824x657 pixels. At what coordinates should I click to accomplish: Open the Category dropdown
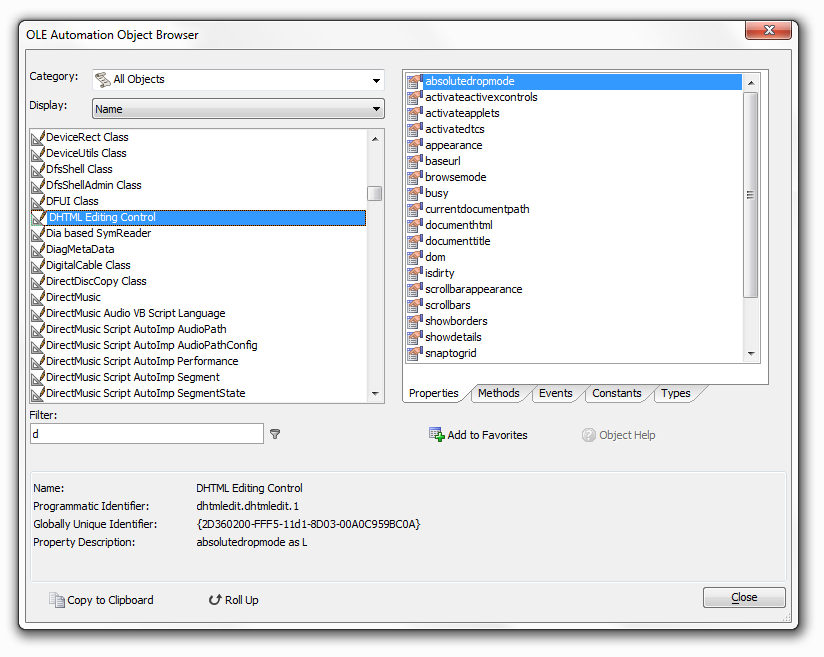(238, 80)
